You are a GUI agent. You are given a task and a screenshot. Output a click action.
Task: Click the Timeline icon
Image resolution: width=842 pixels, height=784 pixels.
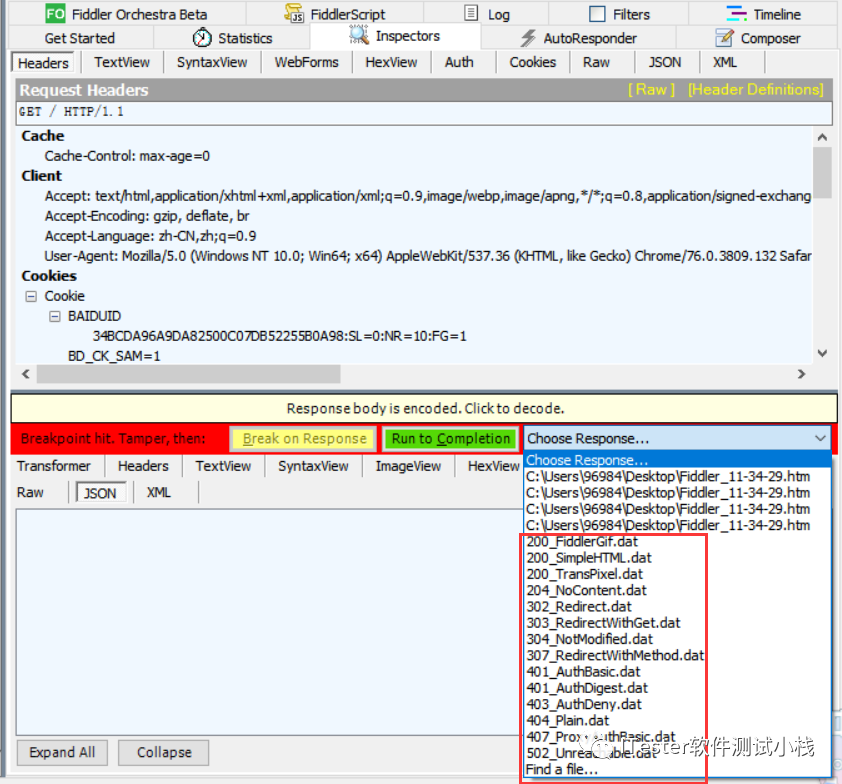pyautogui.click(x=736, y=13)
